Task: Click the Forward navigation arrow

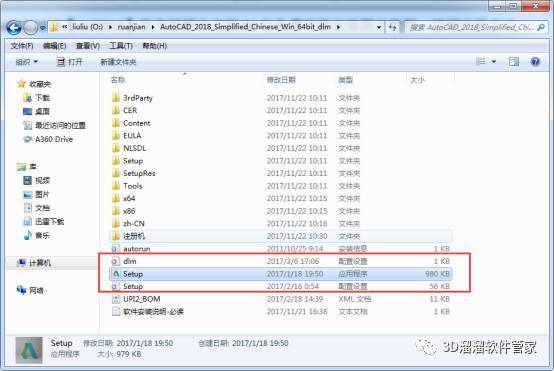Action: point(31,28)
